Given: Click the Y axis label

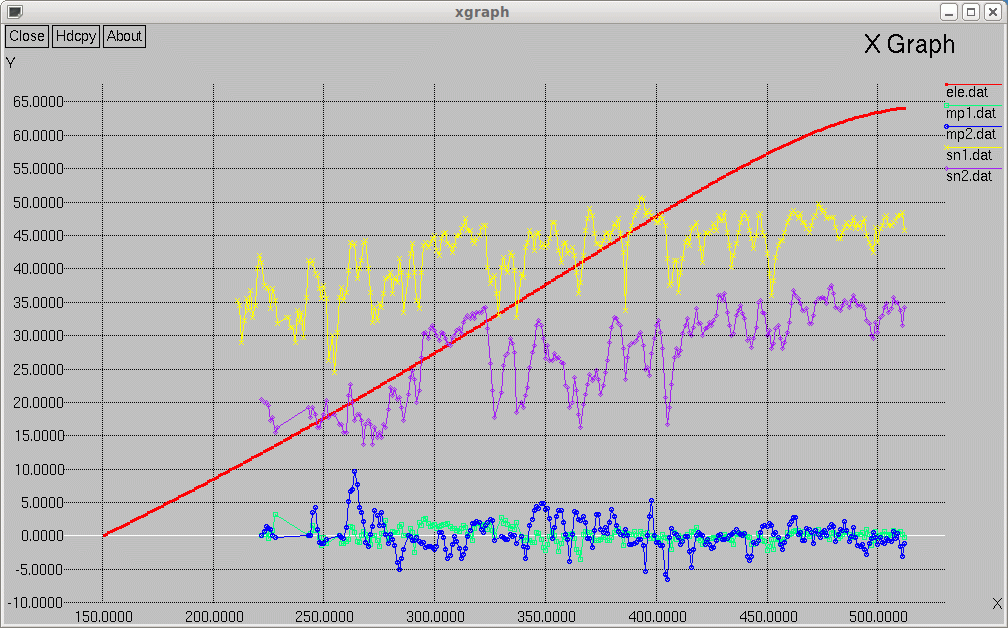Looking at the screenshot, I should point(10,62).
